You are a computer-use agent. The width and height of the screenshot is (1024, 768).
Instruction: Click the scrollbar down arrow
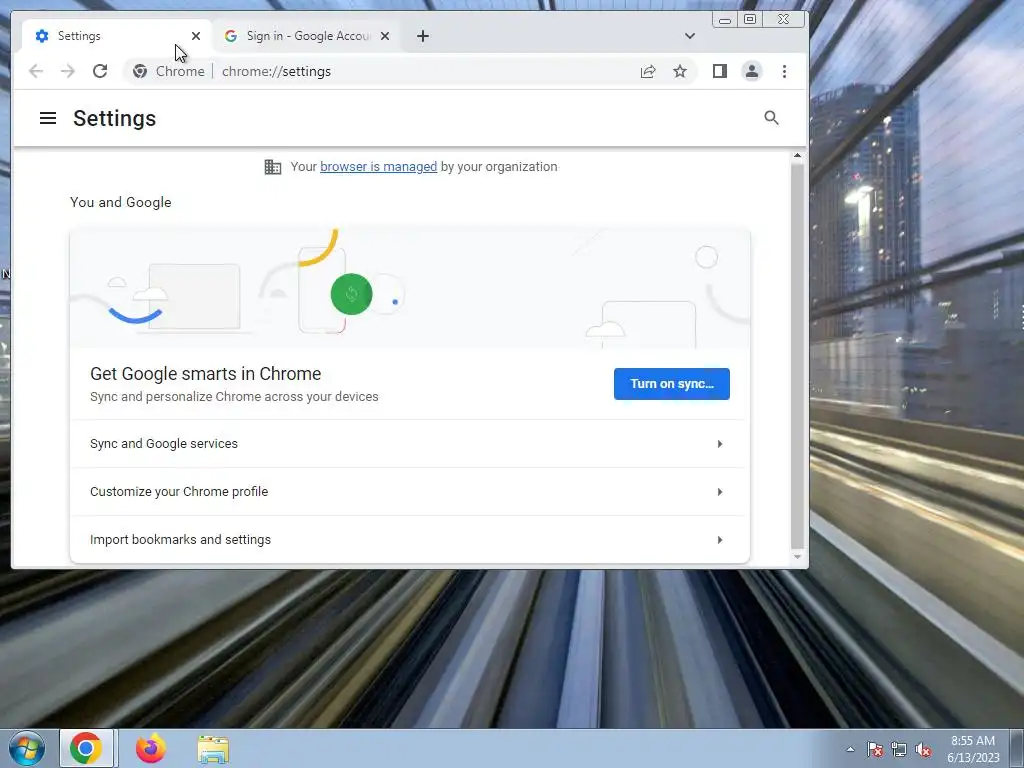pos(797,557)
